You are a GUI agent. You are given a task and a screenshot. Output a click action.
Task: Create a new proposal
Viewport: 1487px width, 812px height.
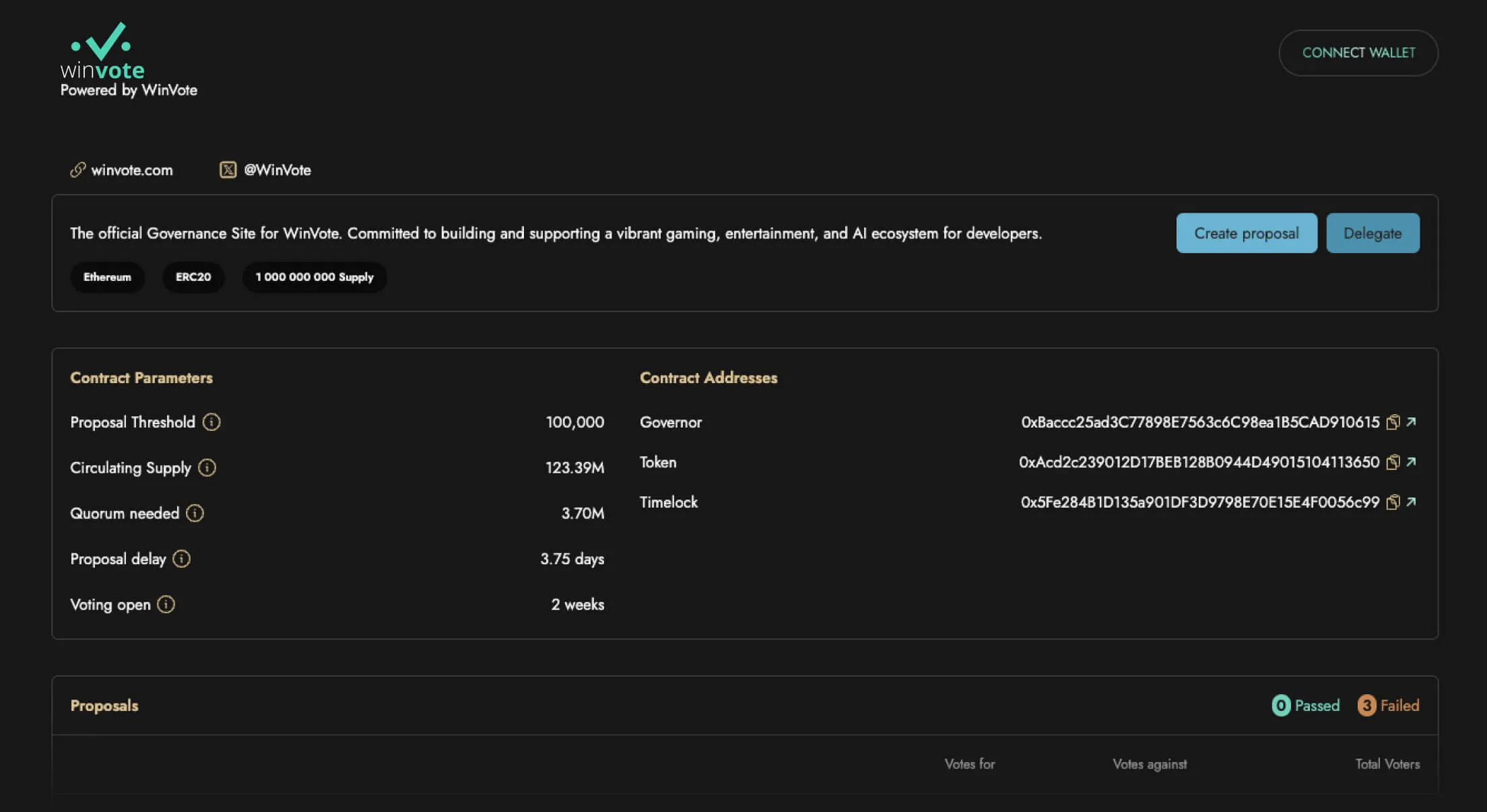coord(1247,233)
